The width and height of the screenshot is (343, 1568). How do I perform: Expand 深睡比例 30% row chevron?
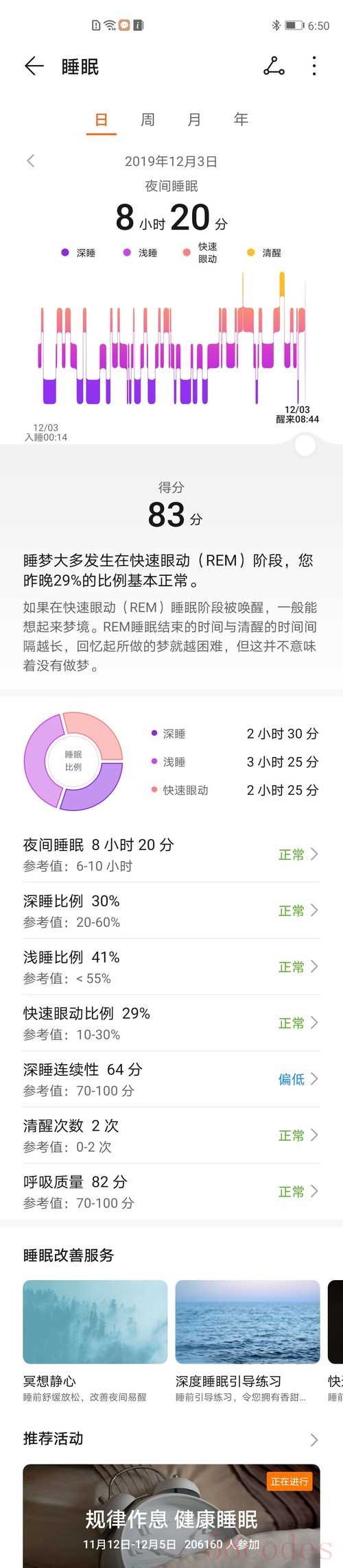314,910
